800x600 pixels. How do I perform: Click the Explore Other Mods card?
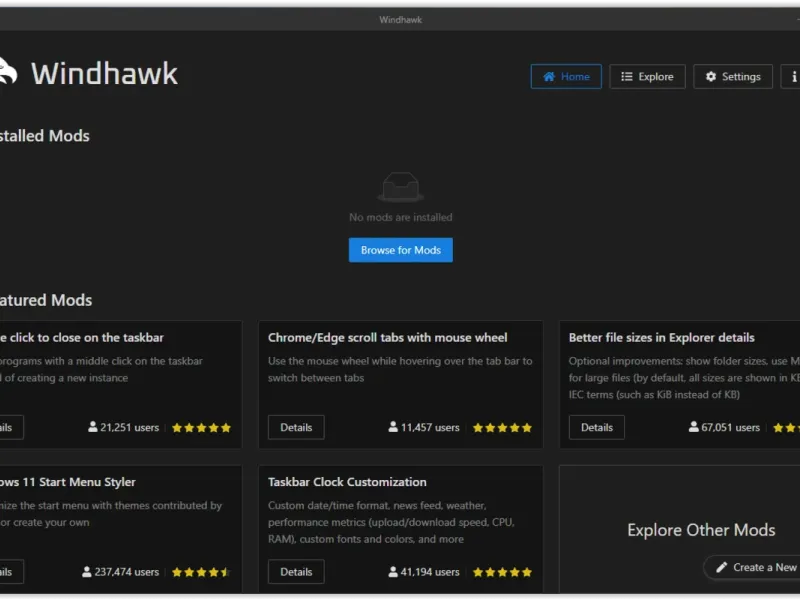680,529
